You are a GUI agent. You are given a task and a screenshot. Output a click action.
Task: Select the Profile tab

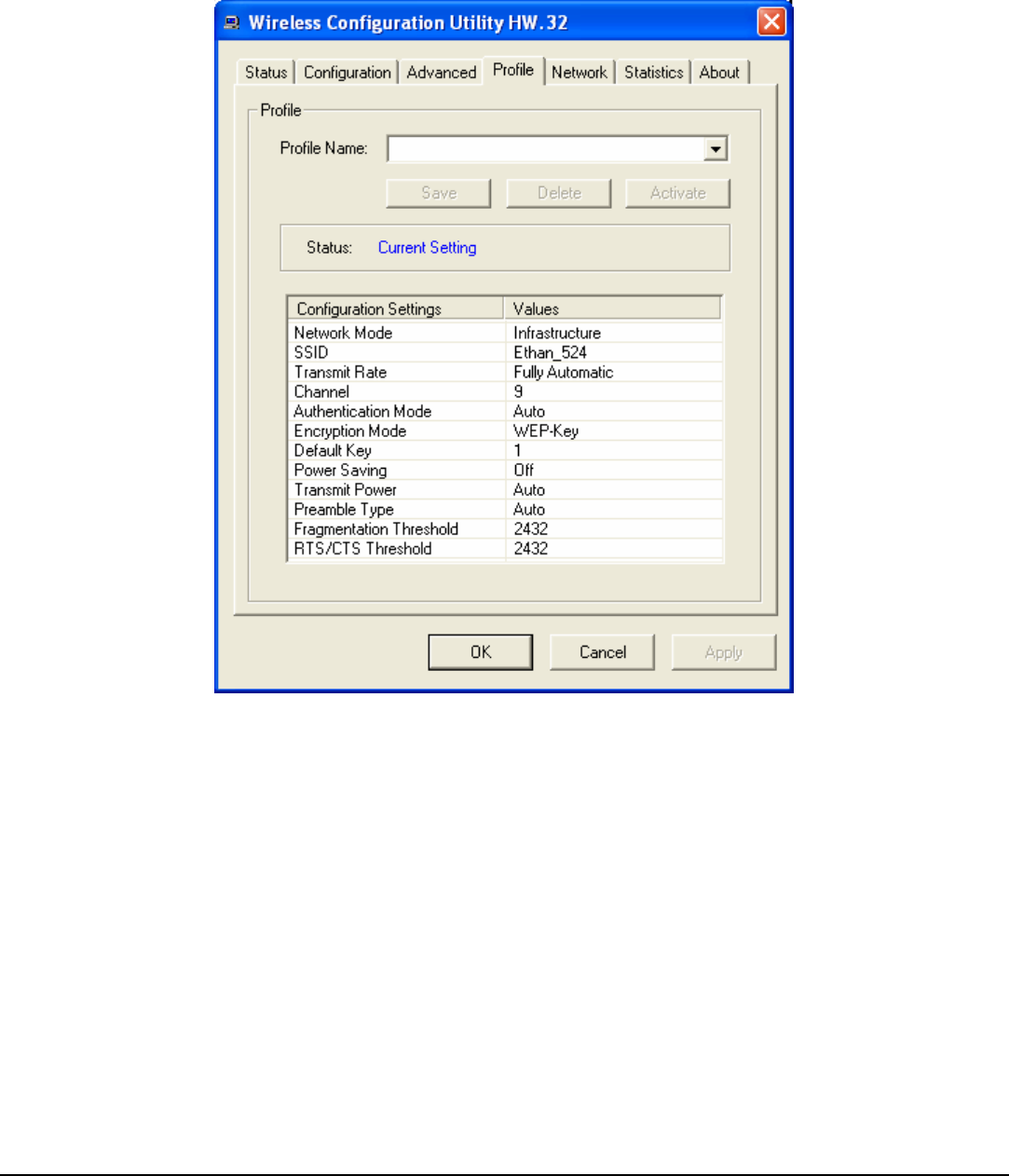[513, 70]
